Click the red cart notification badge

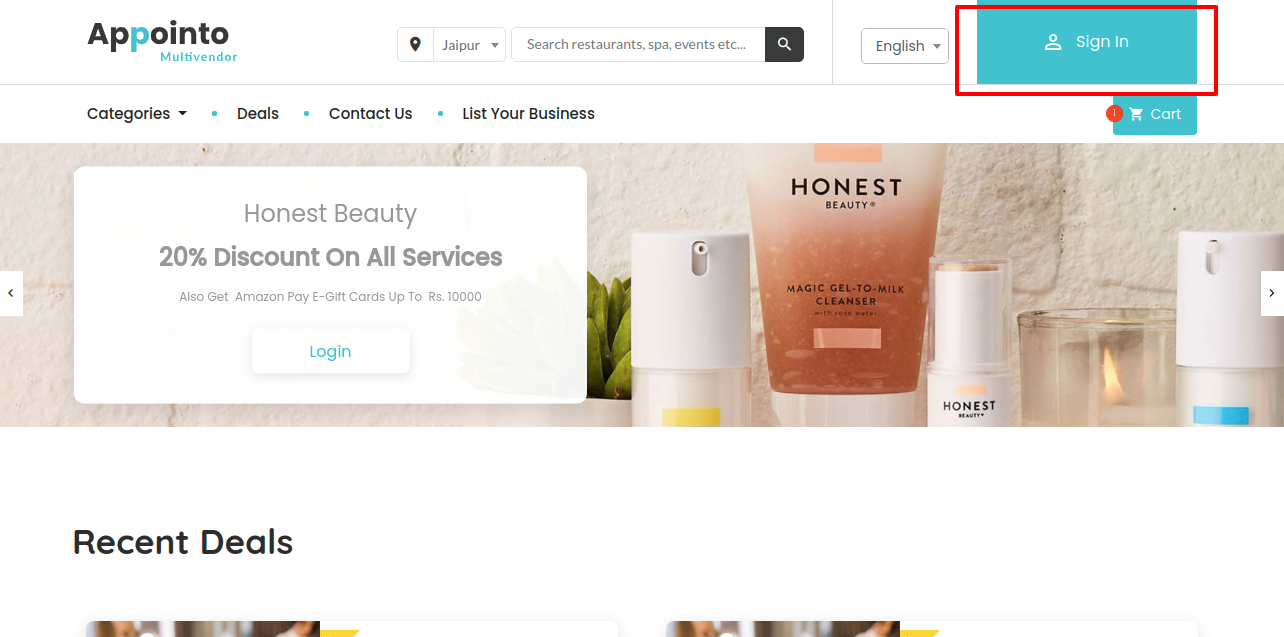tap(1114, 113)
